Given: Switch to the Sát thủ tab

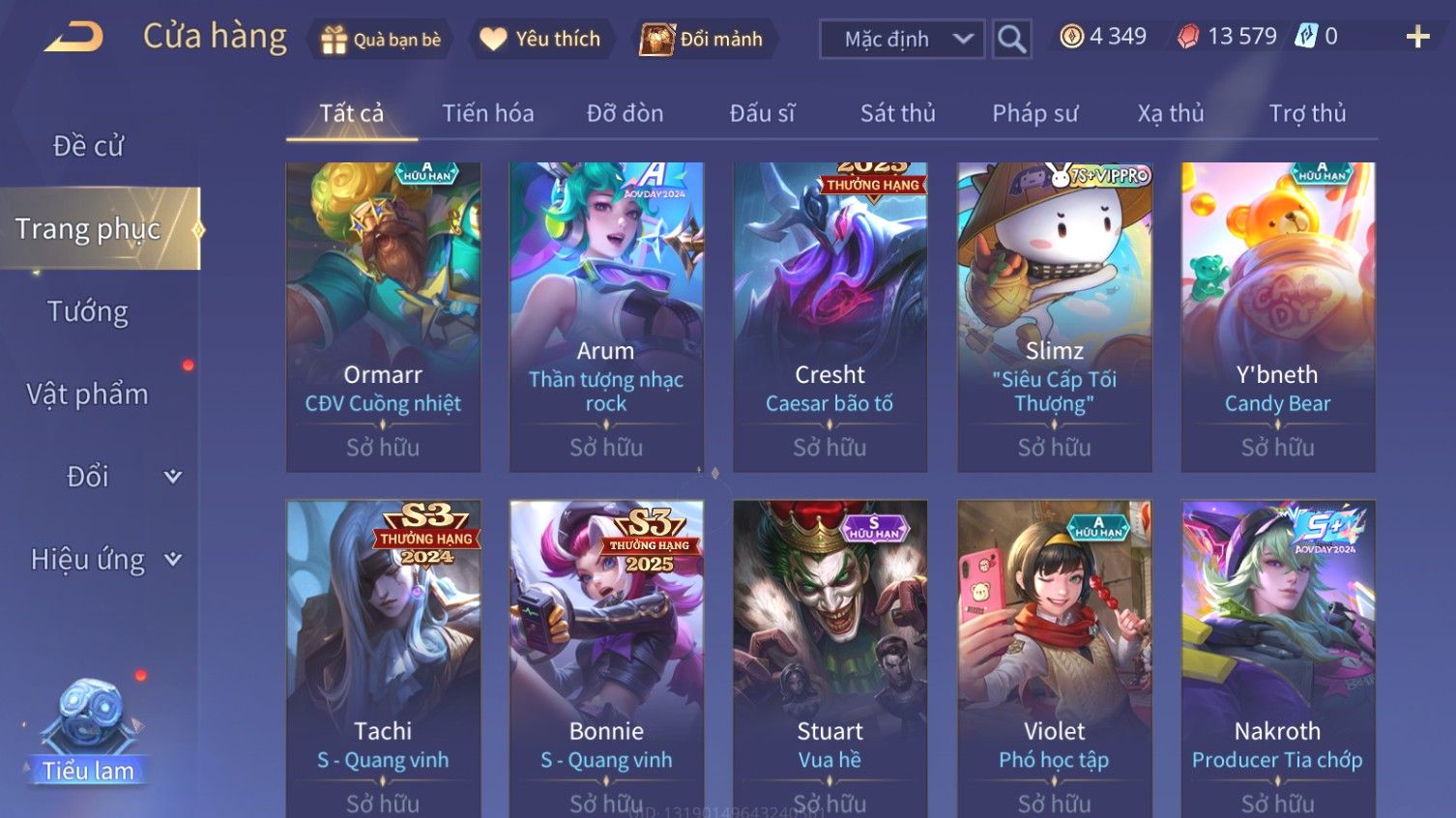Looking at the screenshot, I should [x=897, y=113].
